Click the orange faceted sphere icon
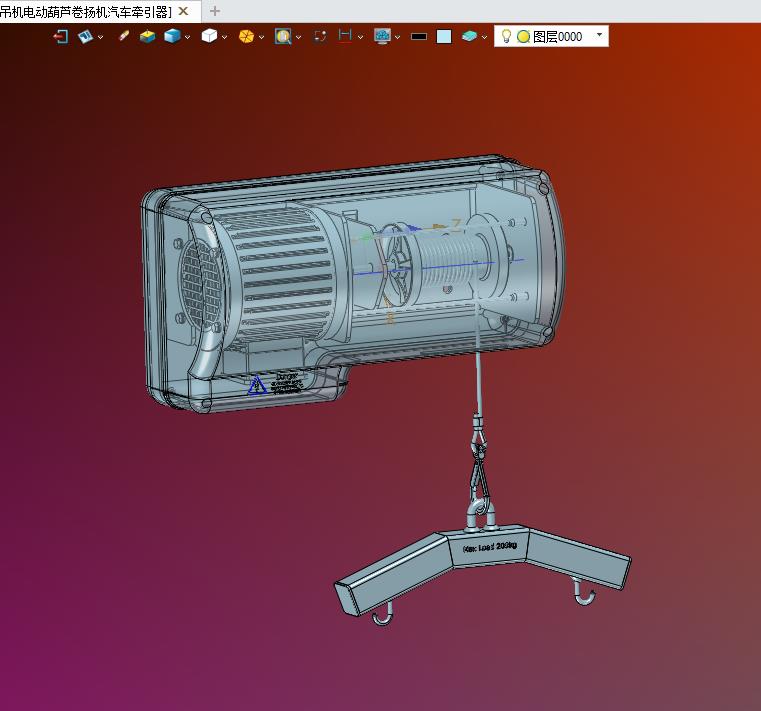761x711 pixels. tap(246, 36)
